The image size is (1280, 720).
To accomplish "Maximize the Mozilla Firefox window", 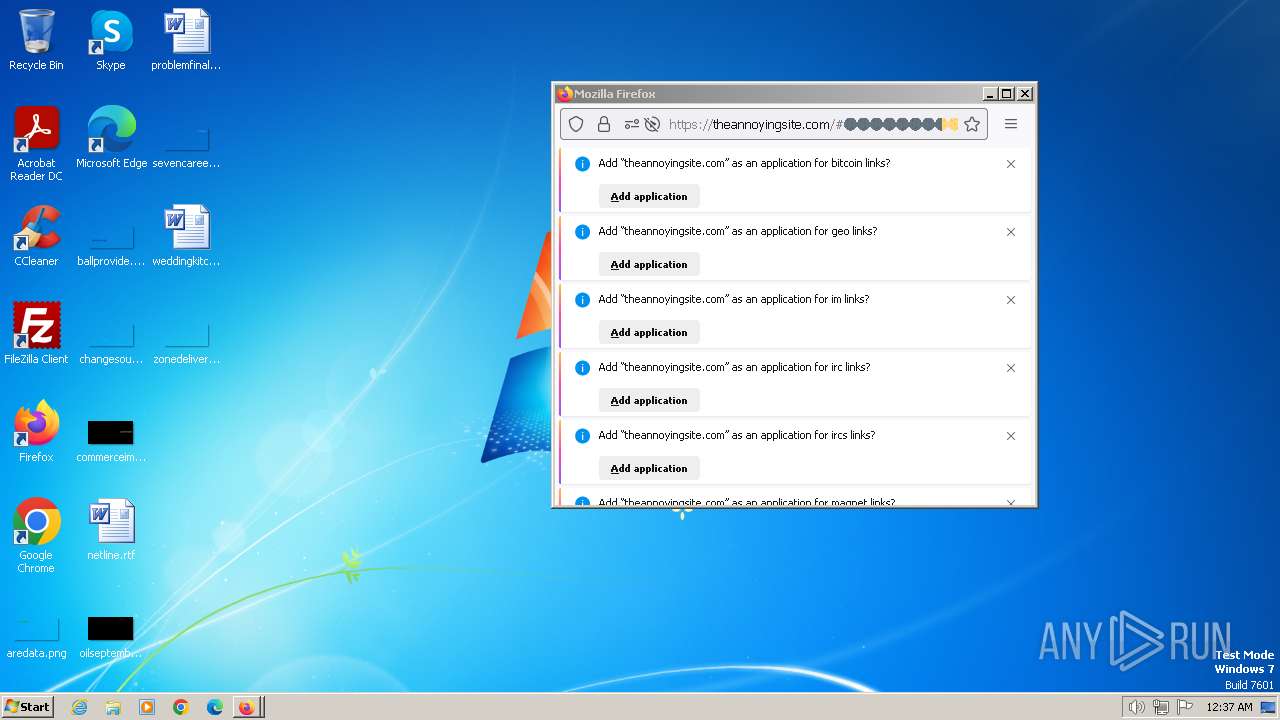I will tap(1007, 94).
